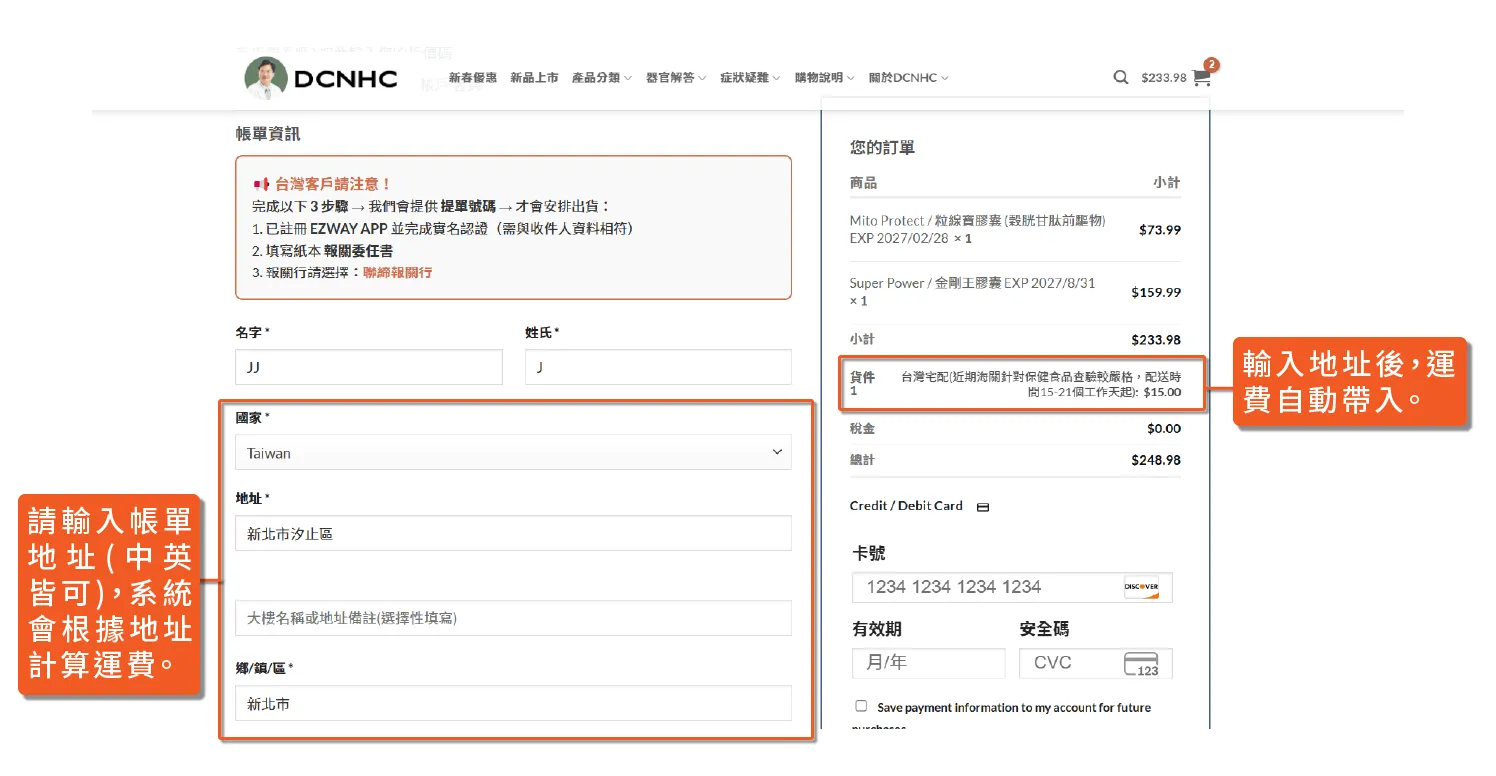This screenshot has height=776, width=1496.
Task: Click the $159.99 item price
Action: pyautogui.click(x=1156, y=293)
